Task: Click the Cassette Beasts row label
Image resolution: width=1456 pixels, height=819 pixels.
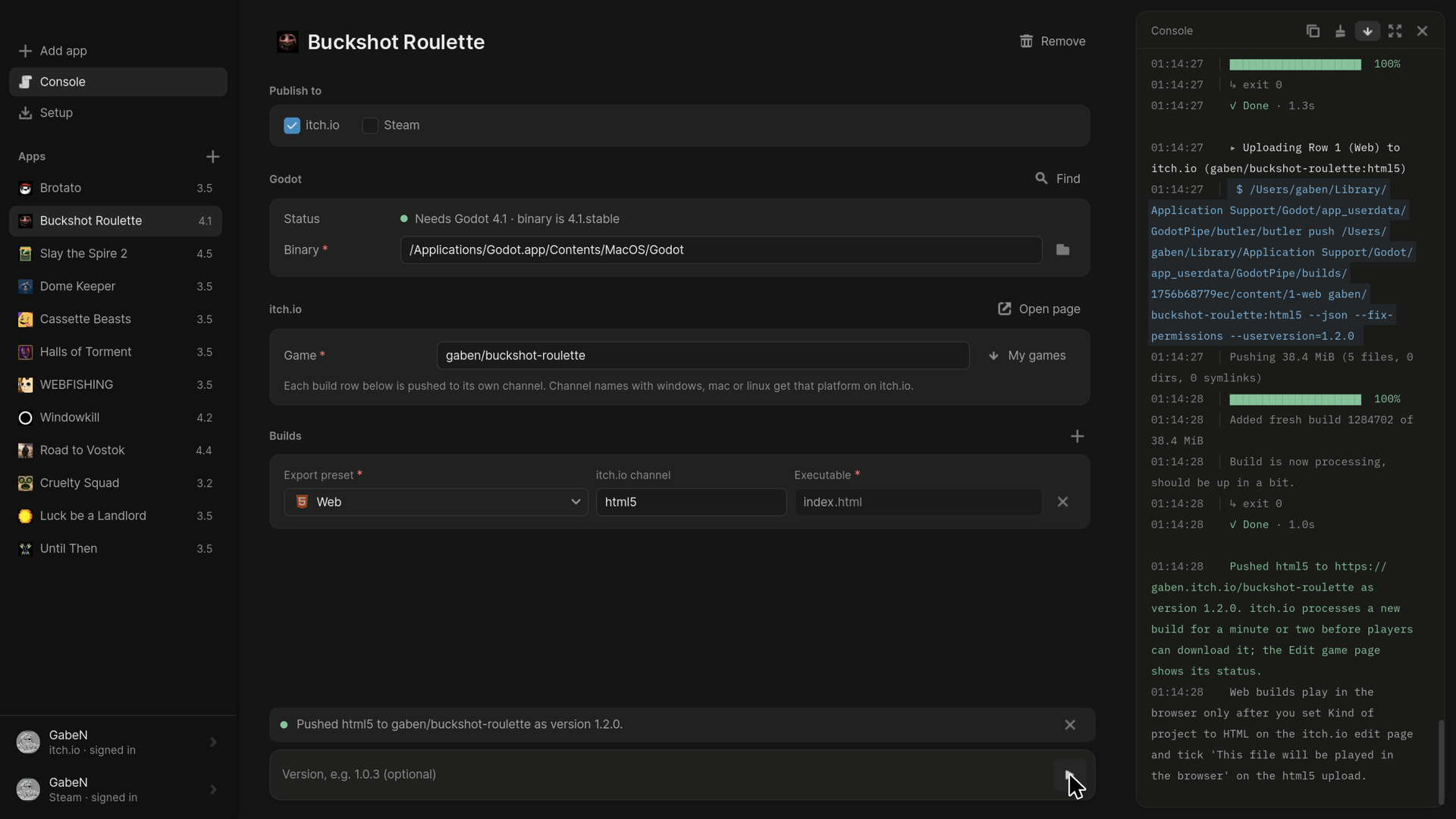Action: tap(85, 319)
